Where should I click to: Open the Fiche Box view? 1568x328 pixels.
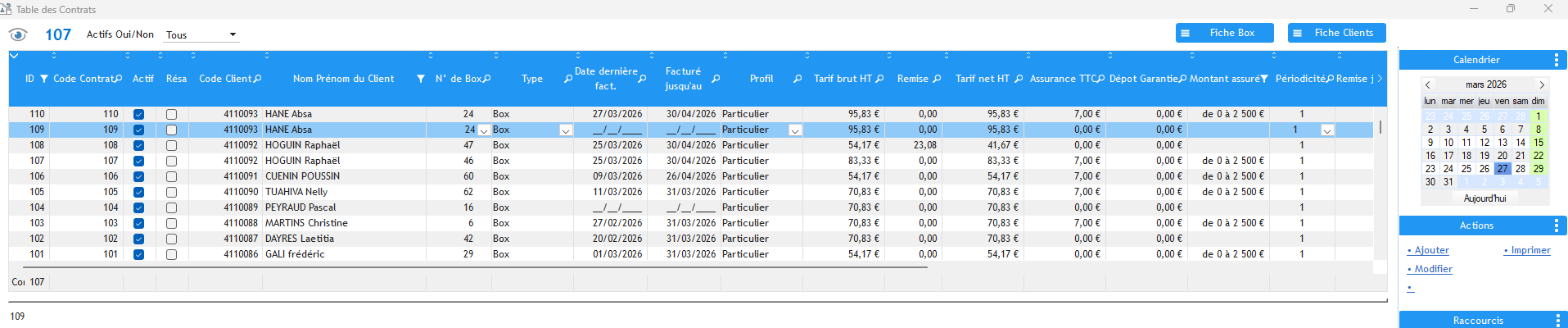coord(1225,33)
